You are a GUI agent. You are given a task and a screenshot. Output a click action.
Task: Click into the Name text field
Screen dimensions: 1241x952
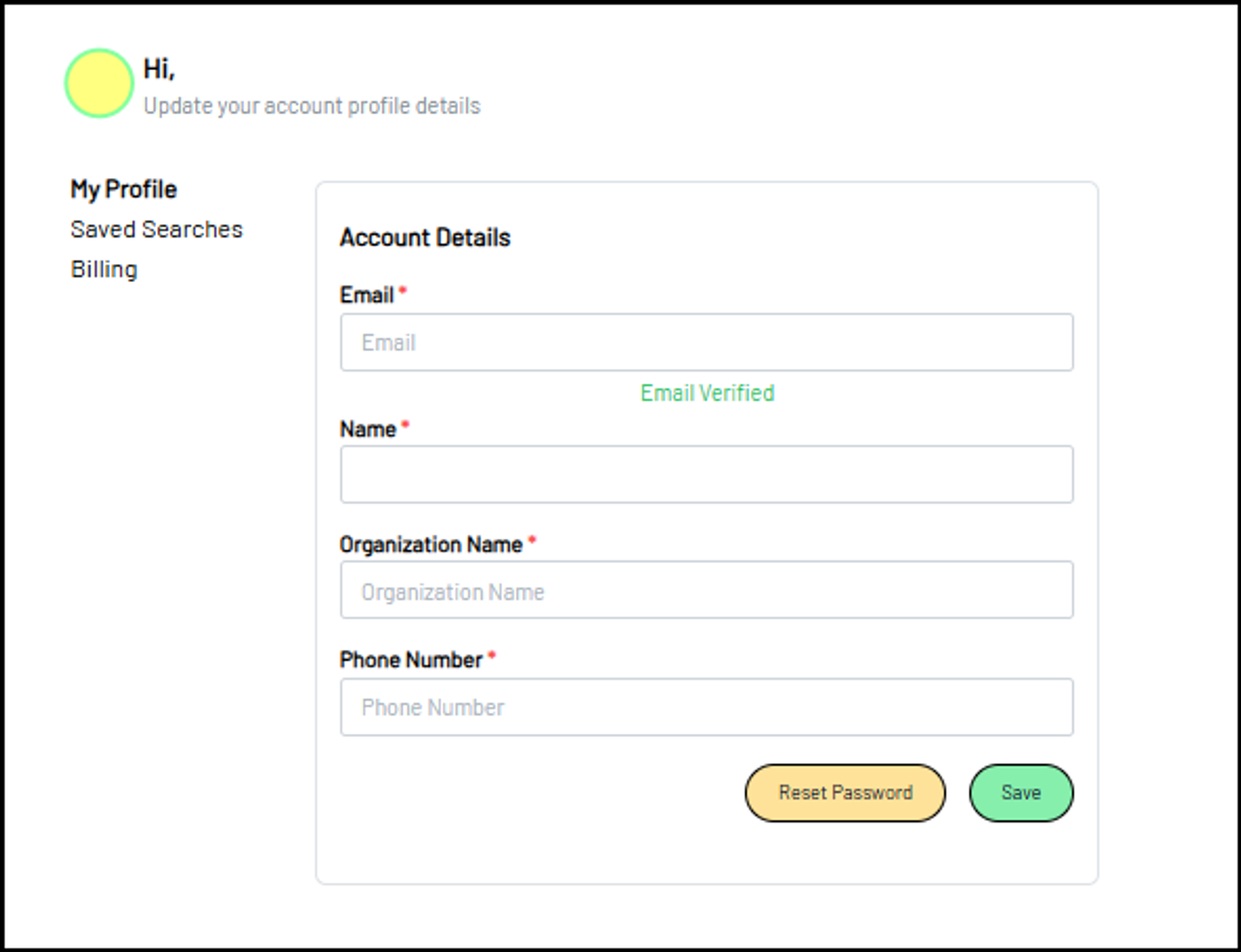click(x=706, y=474)
